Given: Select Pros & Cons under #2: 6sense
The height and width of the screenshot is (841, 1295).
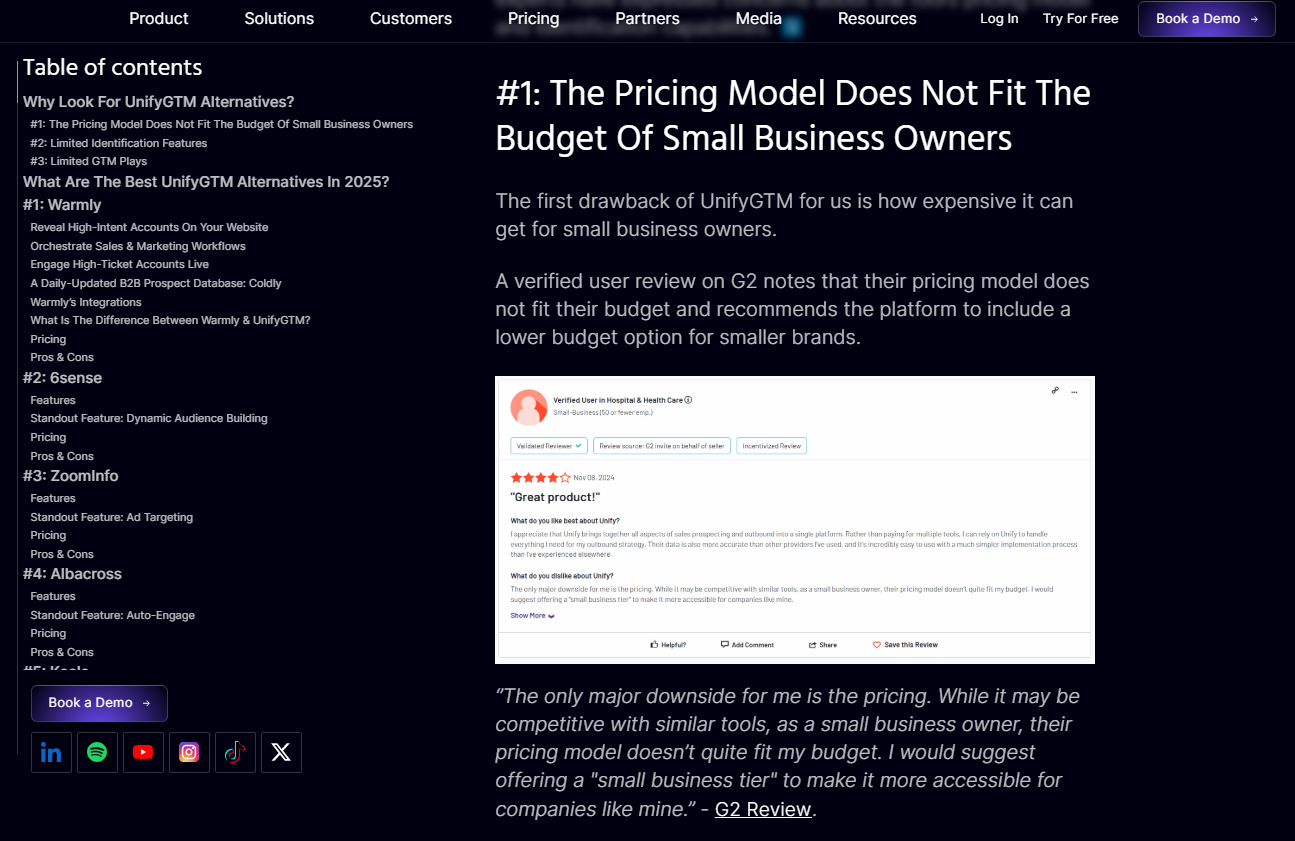Looking at the screenshot, I should click(62, 456).
